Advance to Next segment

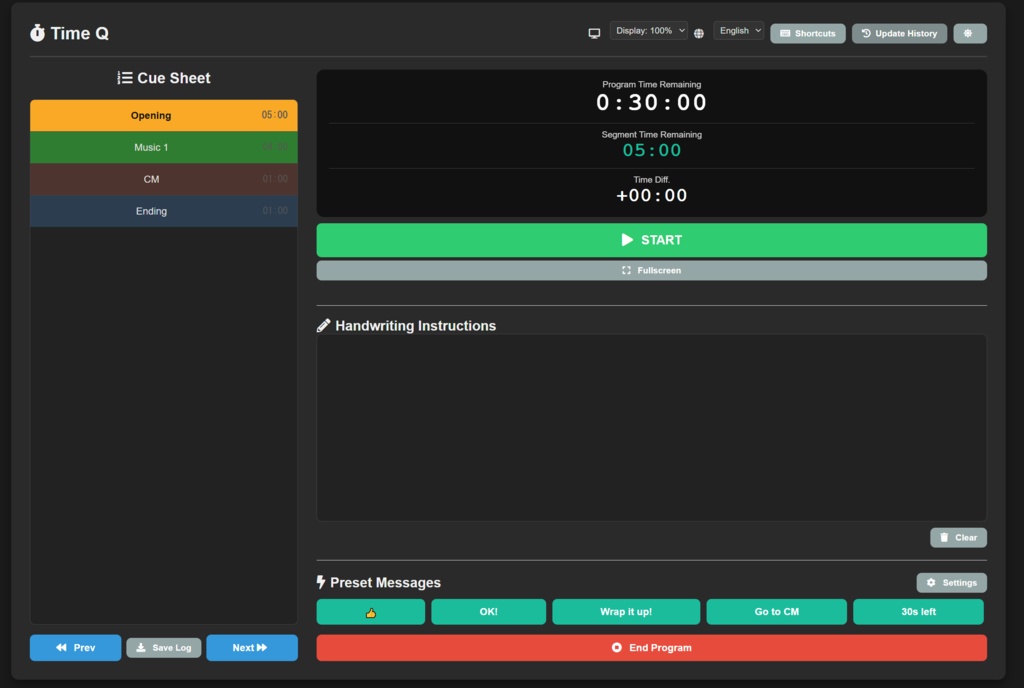point(252,648)
